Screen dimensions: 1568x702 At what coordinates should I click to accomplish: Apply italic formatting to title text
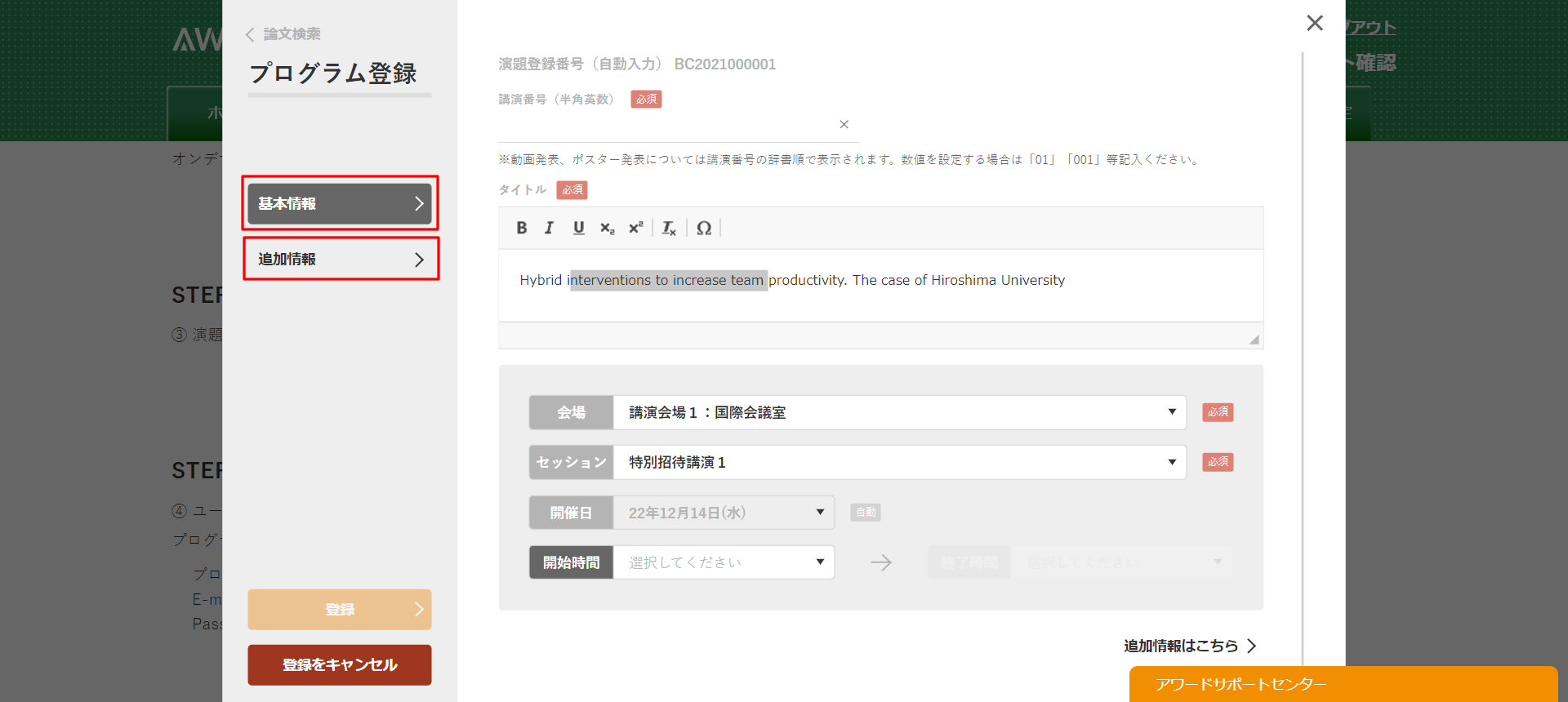pos(550,229)
